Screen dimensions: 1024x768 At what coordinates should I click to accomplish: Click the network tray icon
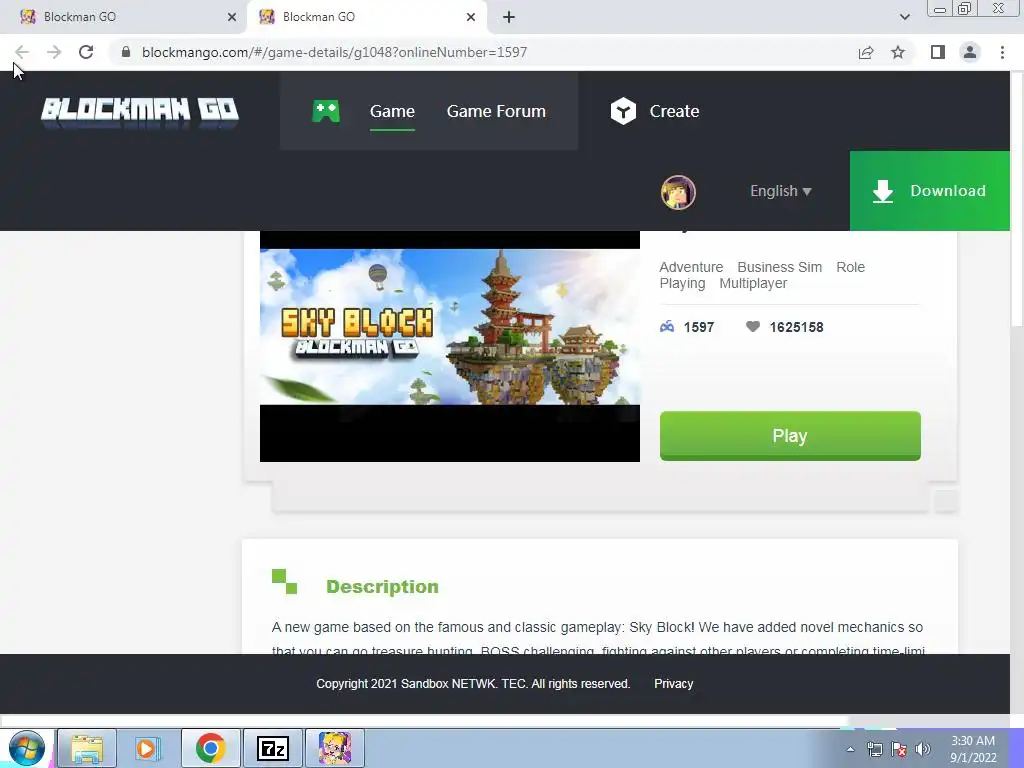coord(874,749)
